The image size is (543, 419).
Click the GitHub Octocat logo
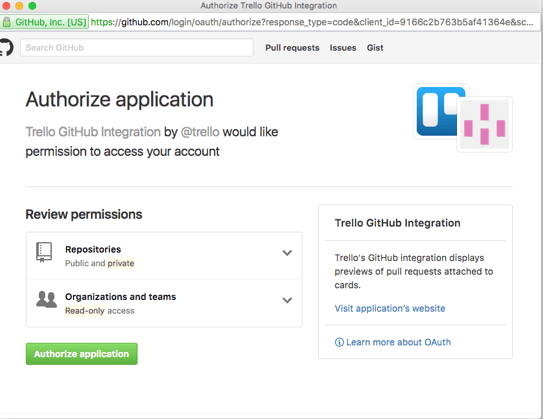6,47
